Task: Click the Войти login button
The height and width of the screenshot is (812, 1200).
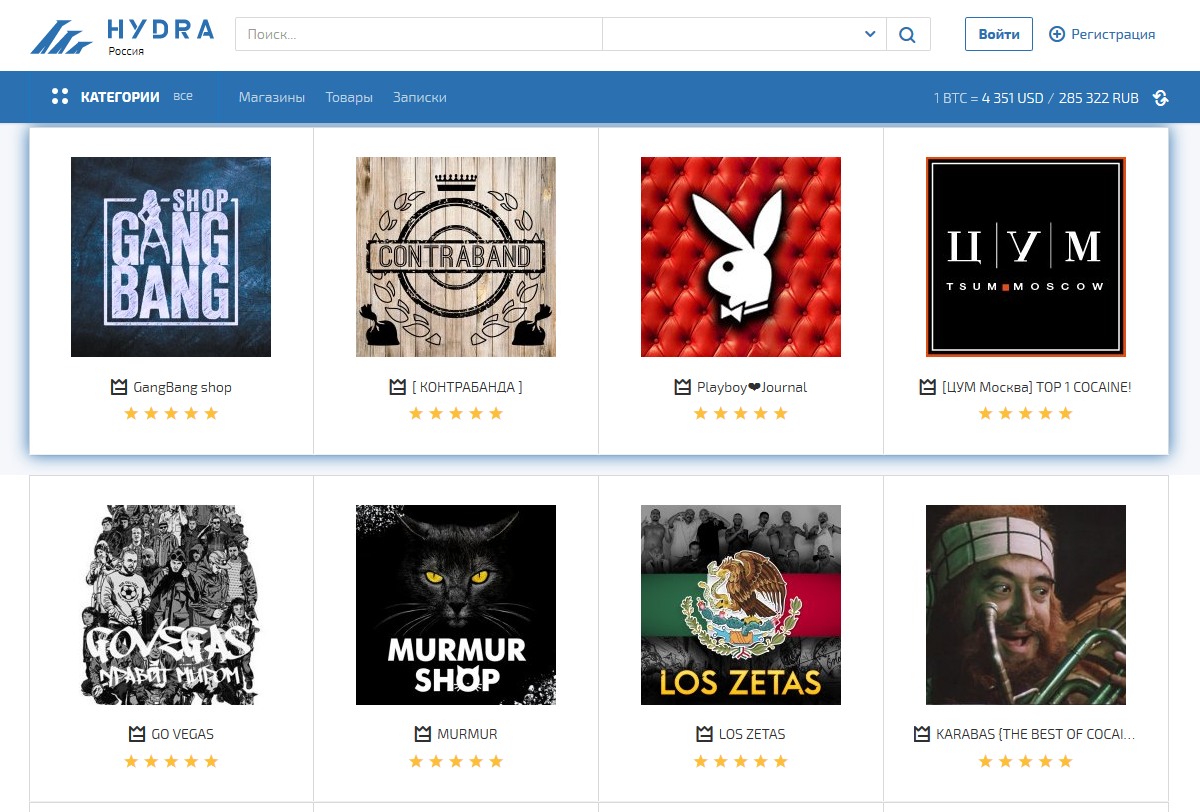Action: click(999, 34)
